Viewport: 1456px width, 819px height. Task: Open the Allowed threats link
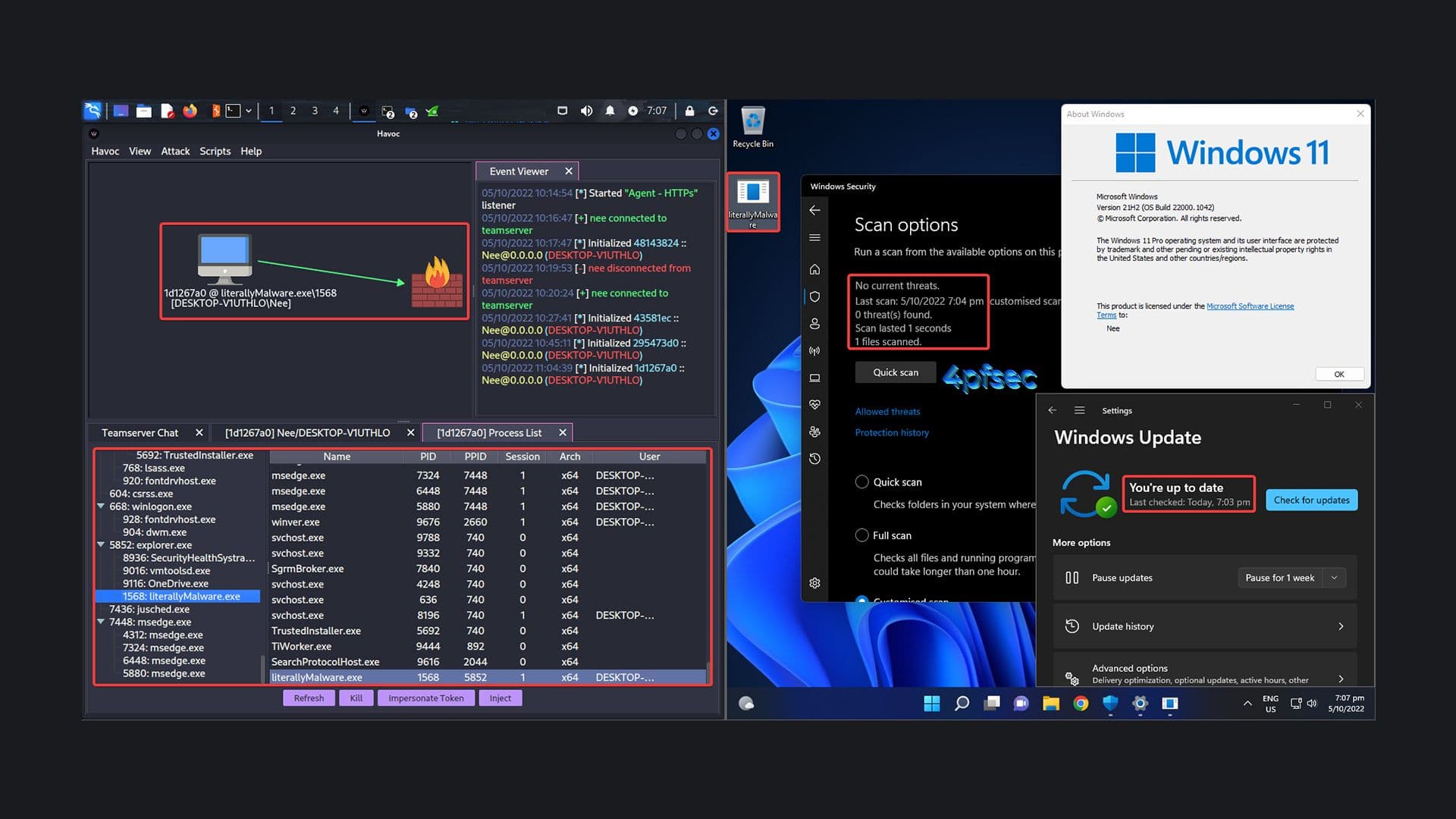[887, 412]
